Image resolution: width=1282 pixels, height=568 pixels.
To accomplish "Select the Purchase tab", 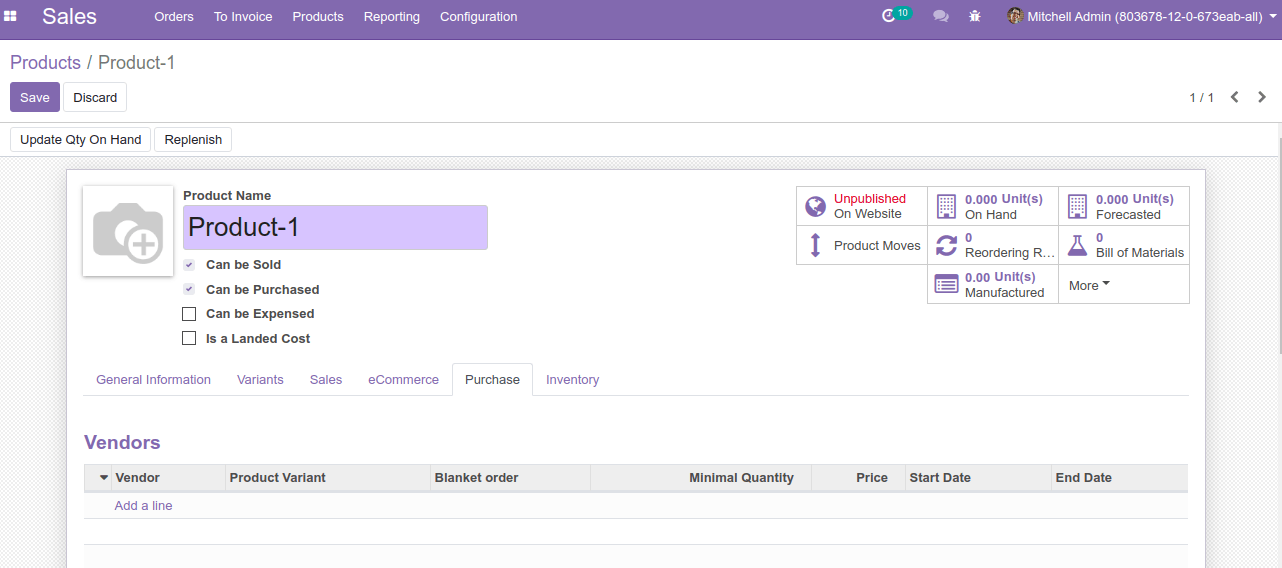I will (492, 380).
